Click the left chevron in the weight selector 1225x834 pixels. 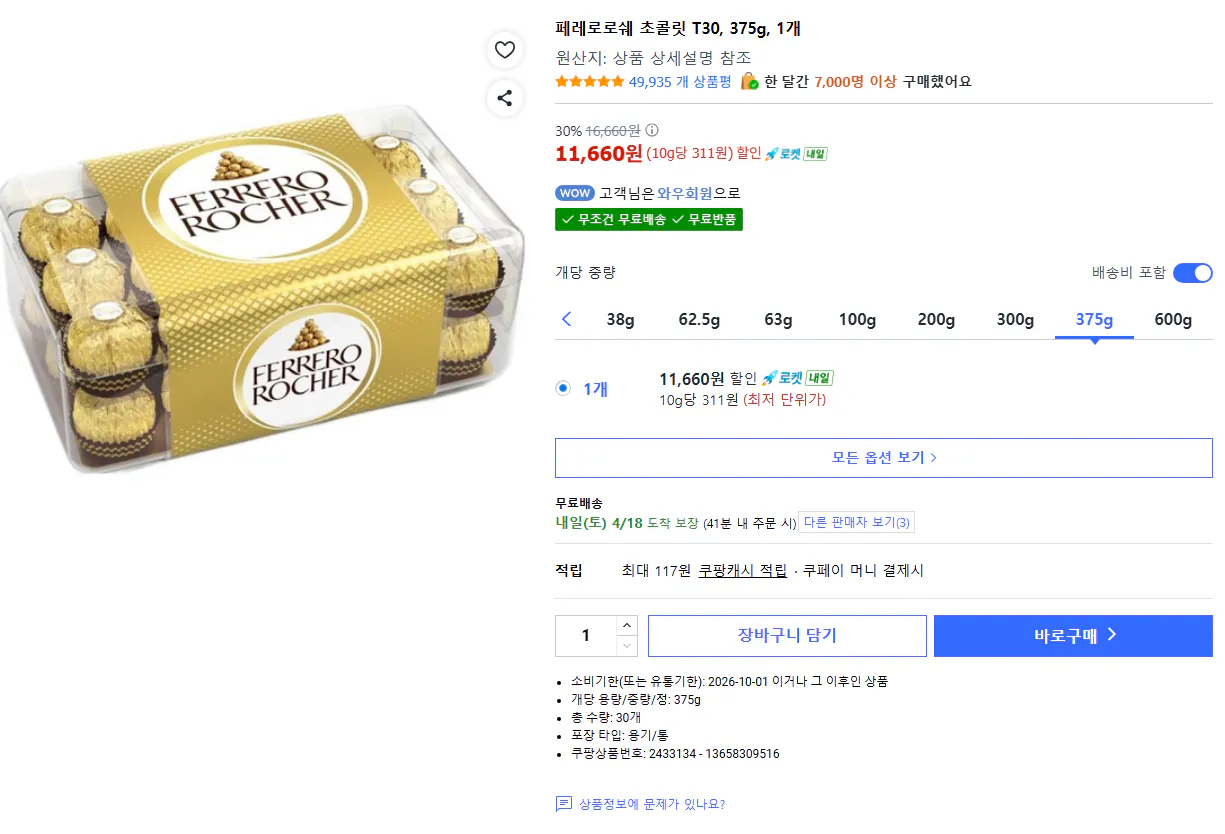pyautogui.click(x=567, y=319)
